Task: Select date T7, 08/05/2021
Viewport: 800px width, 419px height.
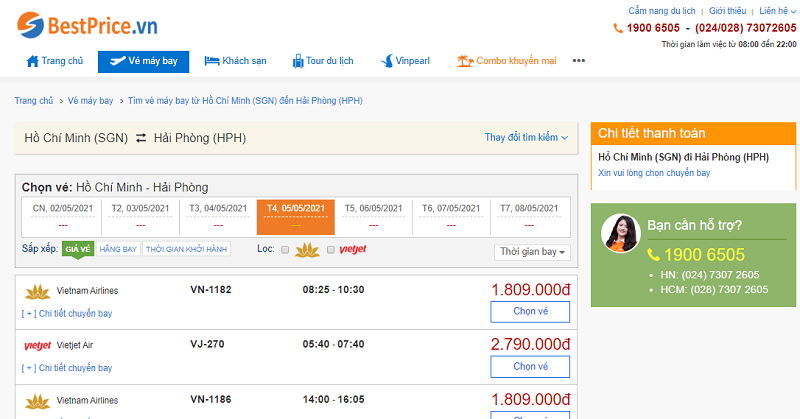Action: (529, 217)
